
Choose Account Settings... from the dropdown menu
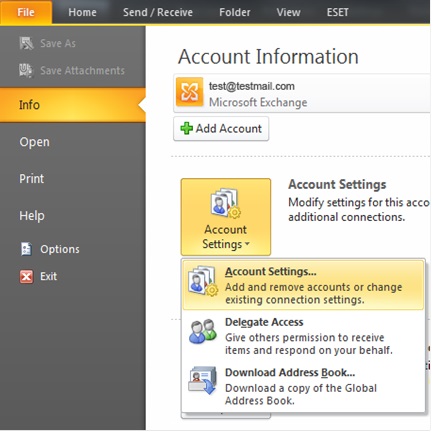[303, 285]
